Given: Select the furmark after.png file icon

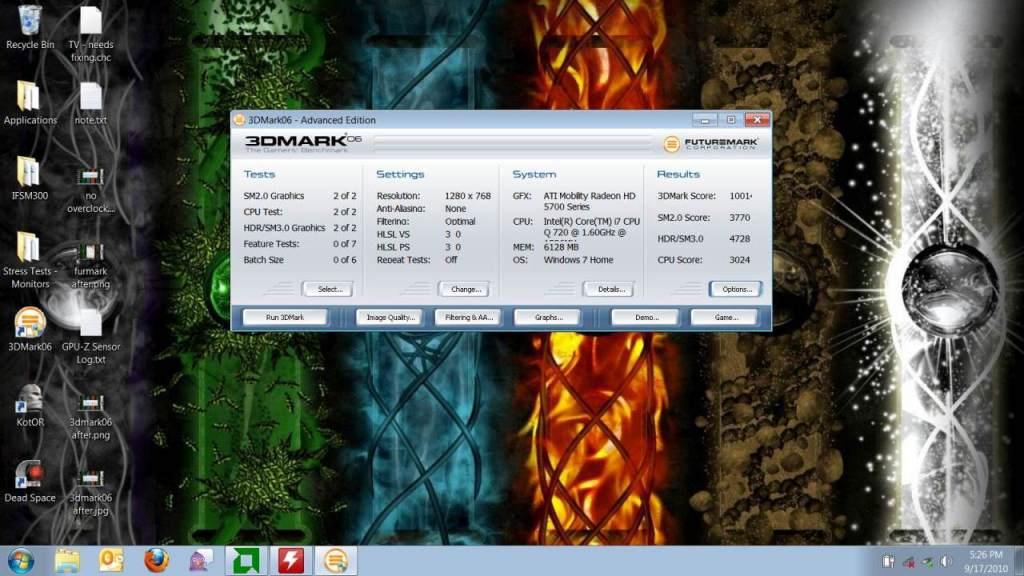Looking at the screenshot, I should pos(91,266).
